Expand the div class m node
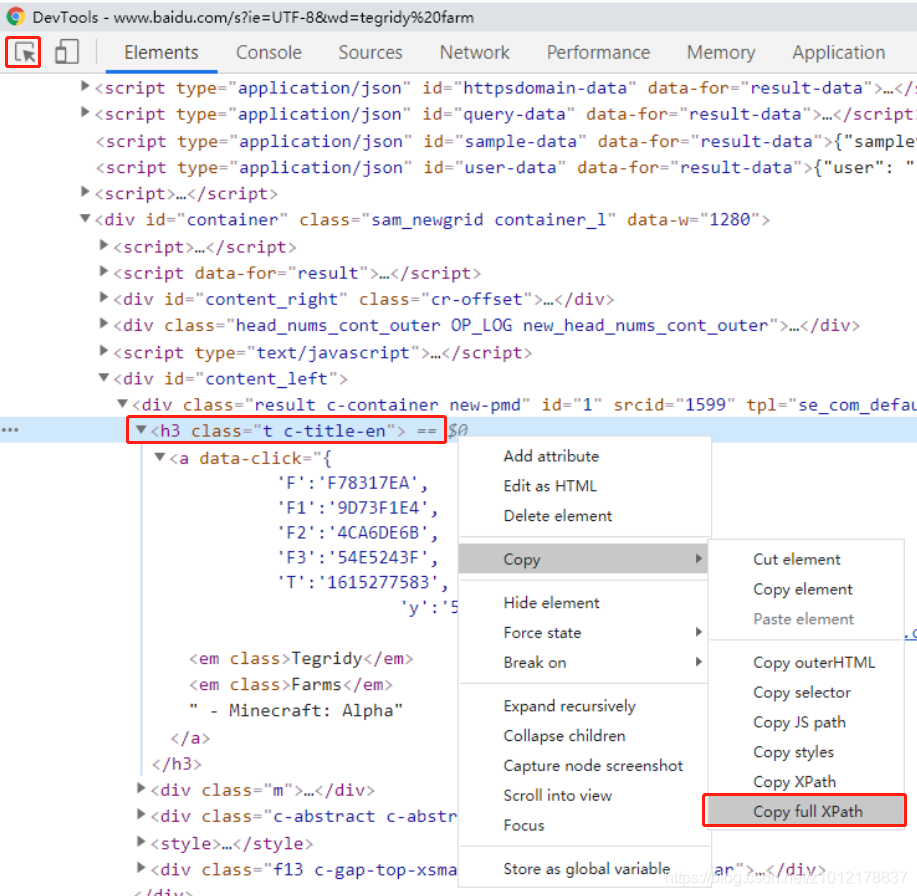The image size is (917, 896). (x=141, y=788)
